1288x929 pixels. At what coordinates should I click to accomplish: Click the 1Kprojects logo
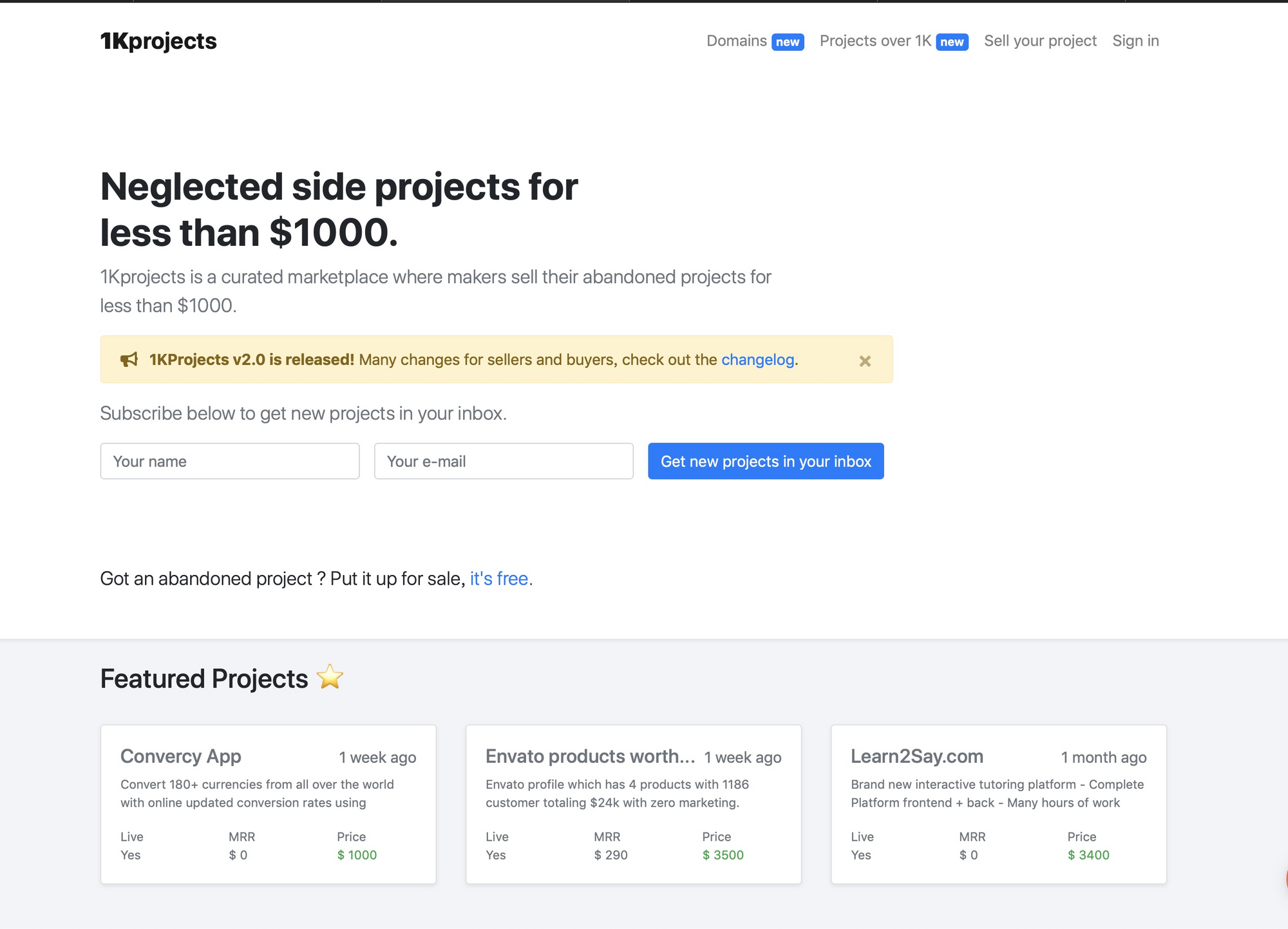coord(158,41)
